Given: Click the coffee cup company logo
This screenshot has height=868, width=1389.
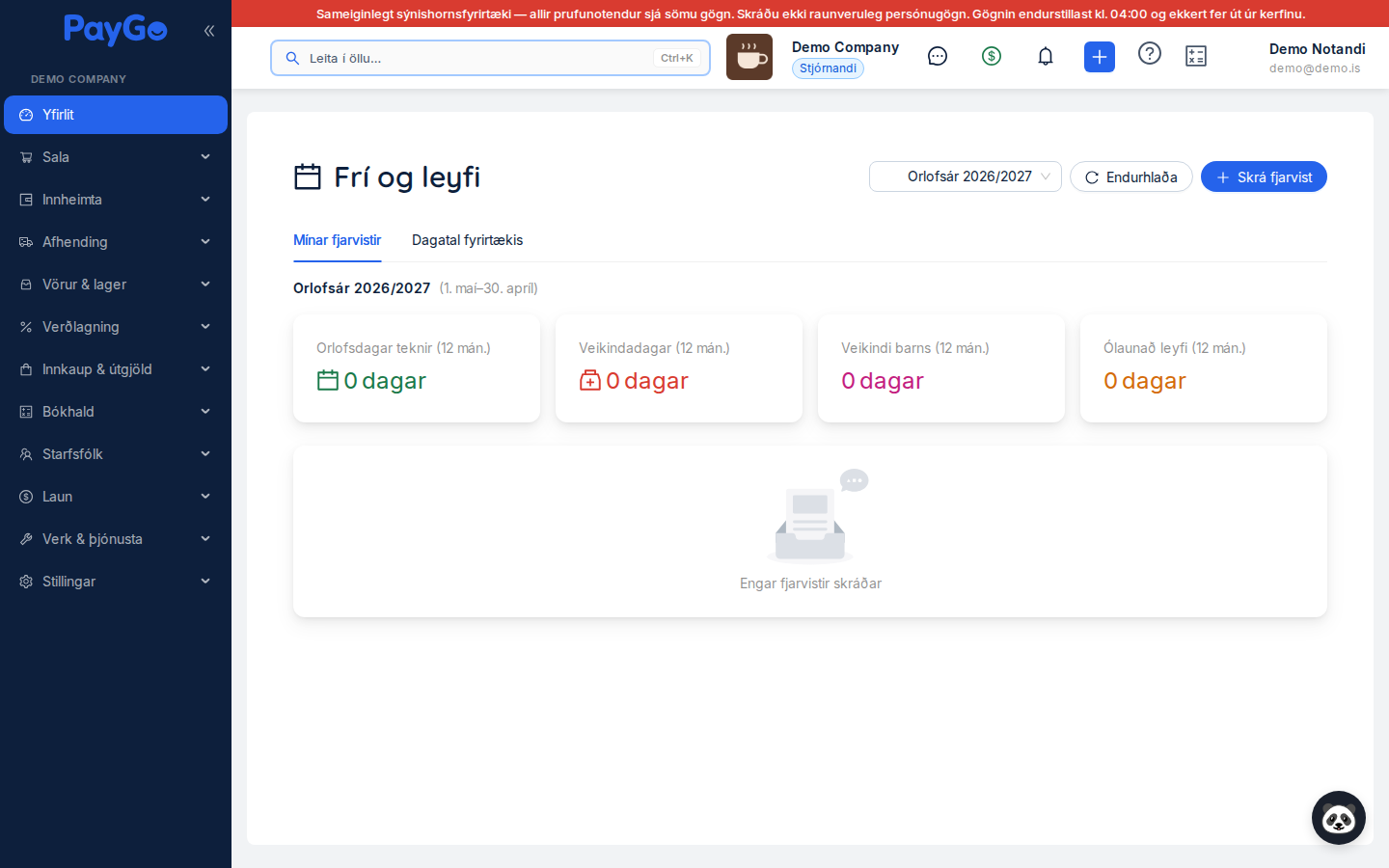Looking at the screenshot, I should click(x=749, y=57).
